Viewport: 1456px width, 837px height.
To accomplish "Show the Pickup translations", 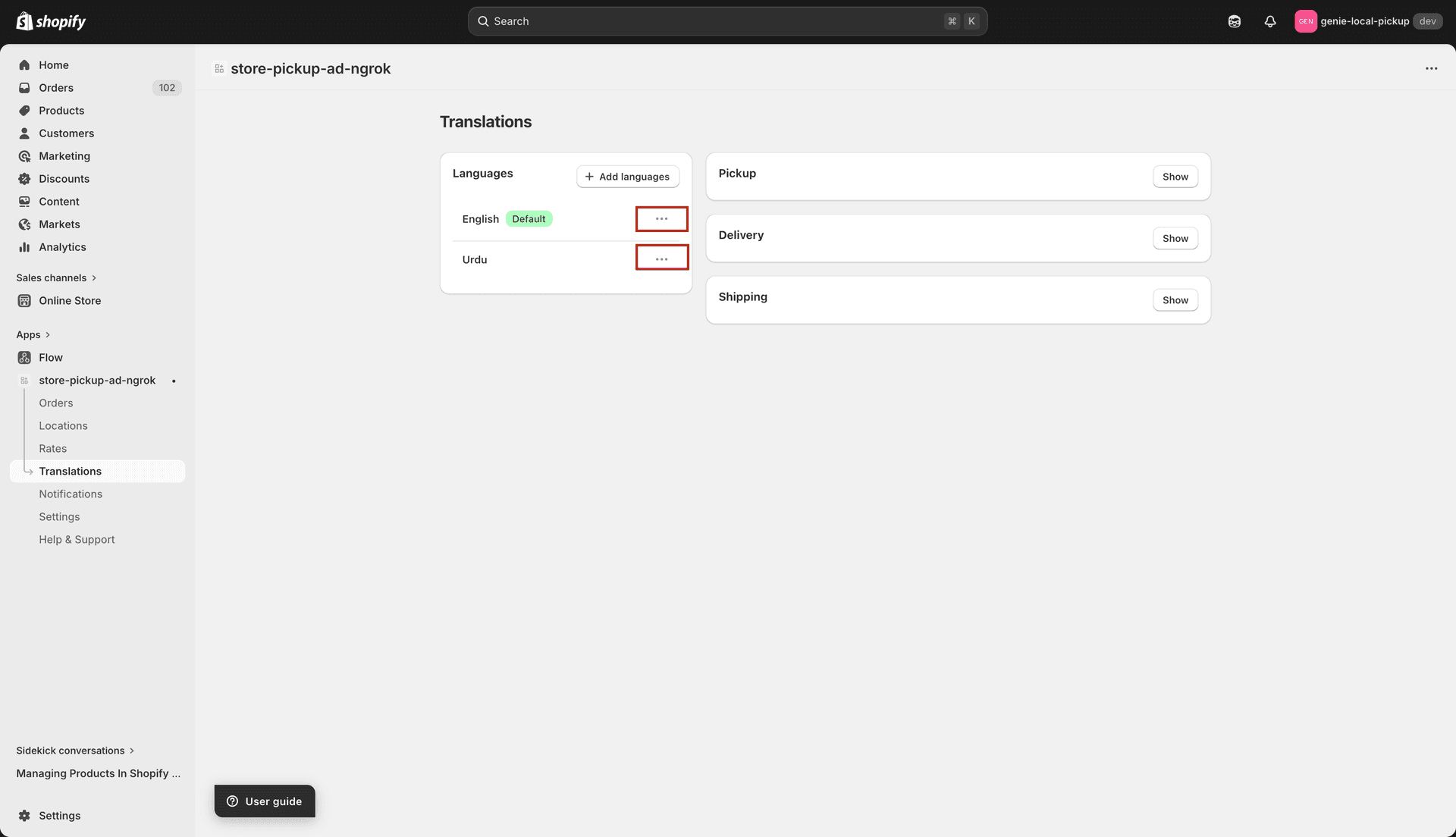I will coord(1175,176).
